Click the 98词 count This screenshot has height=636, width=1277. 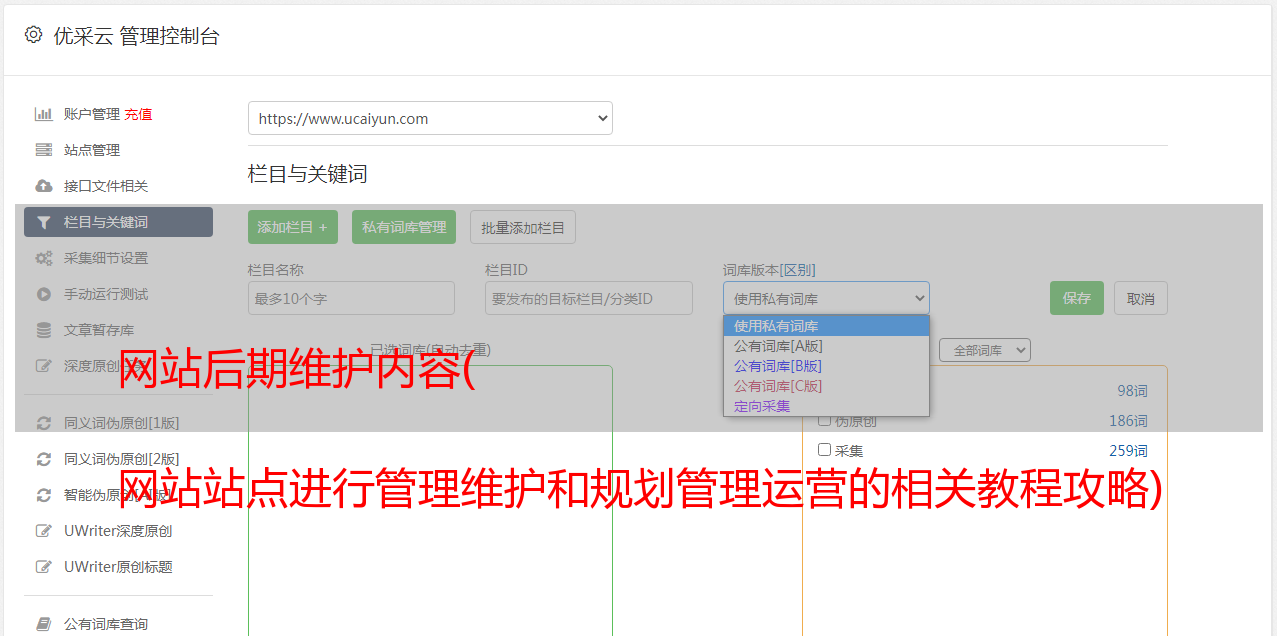pyautogui.click(x=1132, y=391)
